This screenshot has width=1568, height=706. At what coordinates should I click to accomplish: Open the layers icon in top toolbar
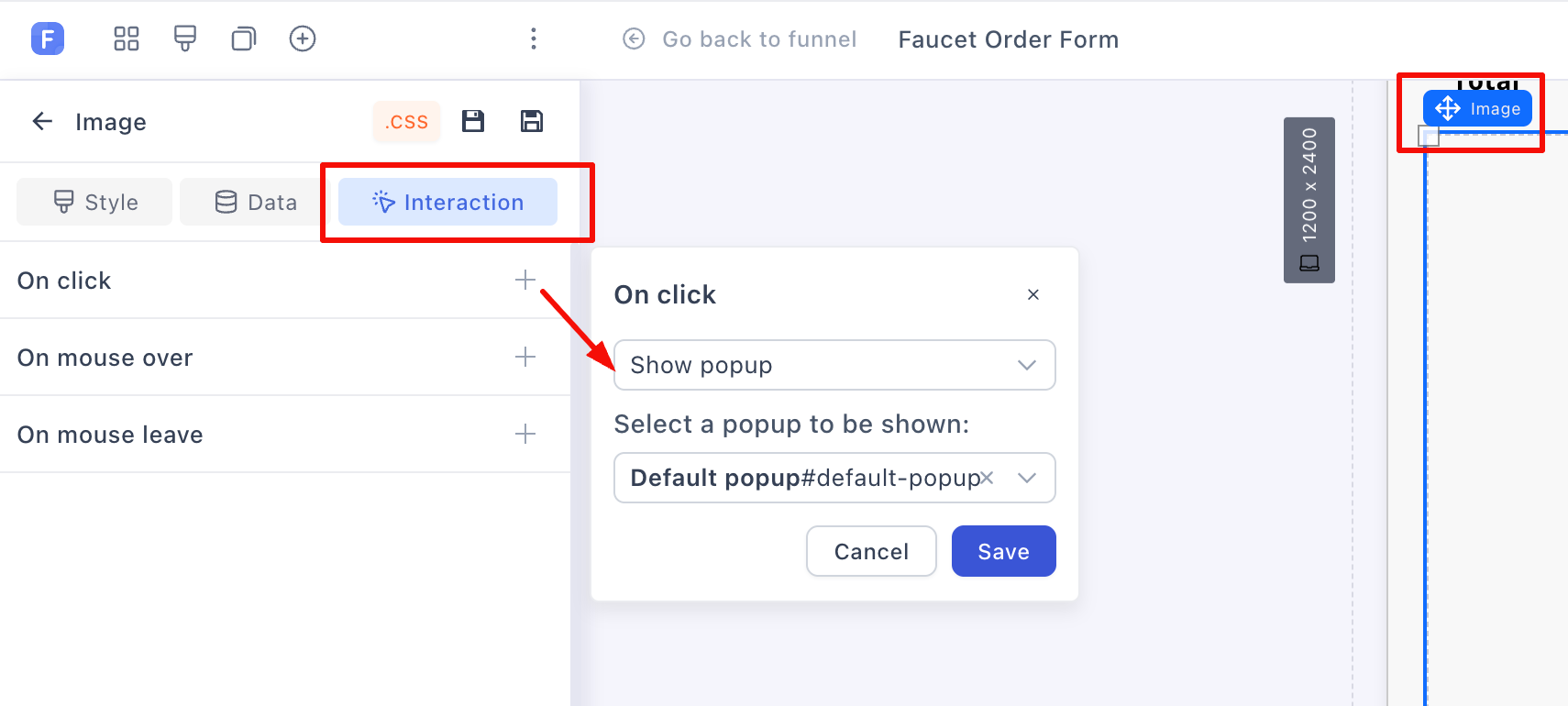pos(243,39)
